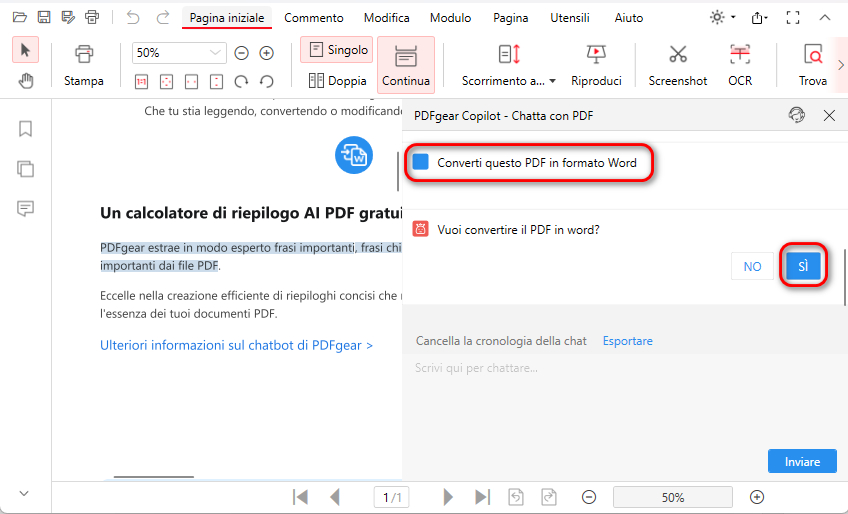The height and width of the screenshot is (514, 848).
Task: Rotate the page counterclockwise
Action: [266, 82]
